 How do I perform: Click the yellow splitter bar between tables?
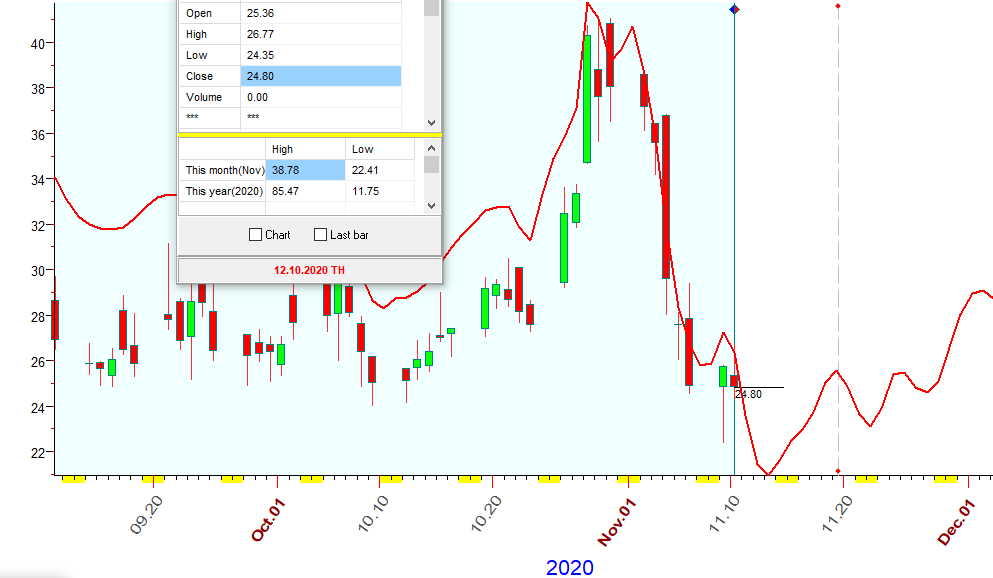coord(309,134)
